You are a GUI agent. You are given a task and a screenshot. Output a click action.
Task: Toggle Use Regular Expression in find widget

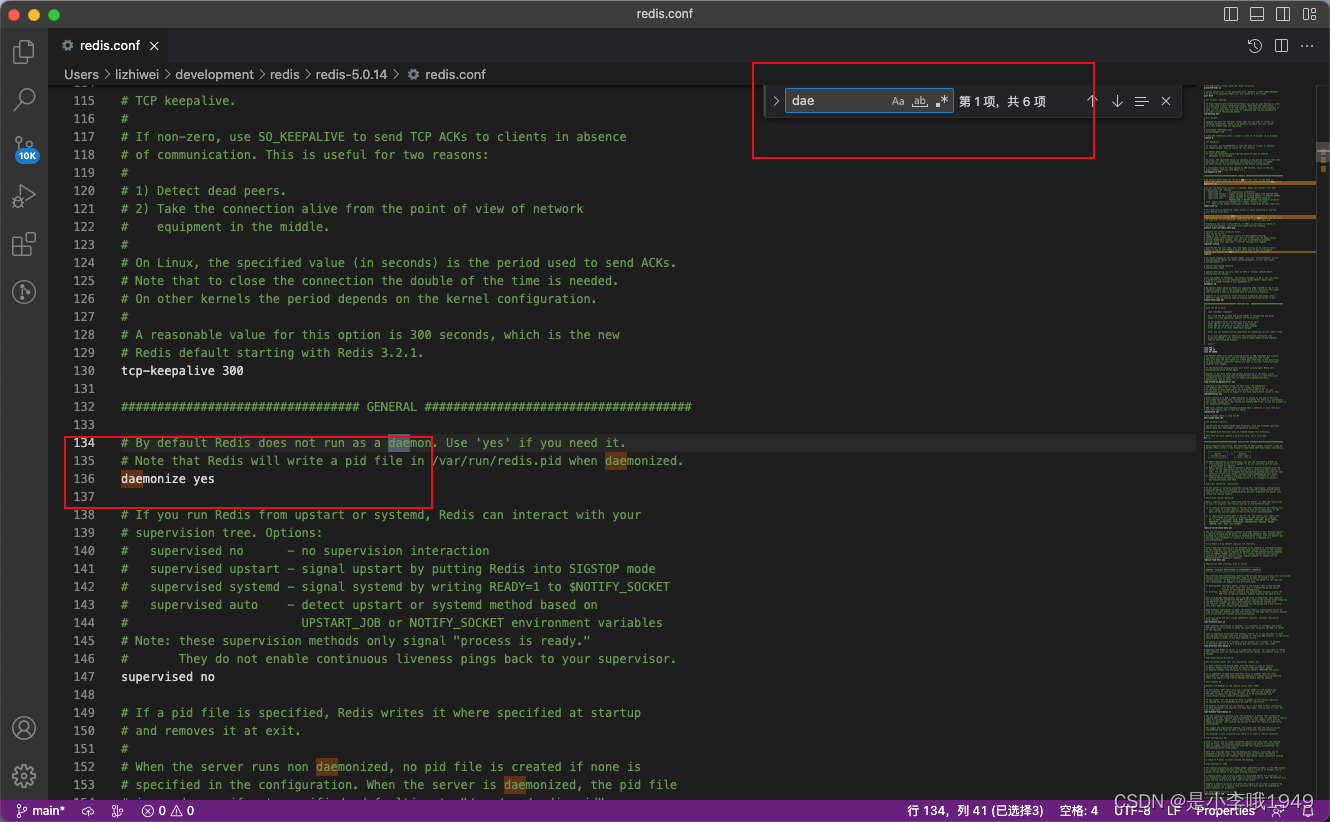942,101
